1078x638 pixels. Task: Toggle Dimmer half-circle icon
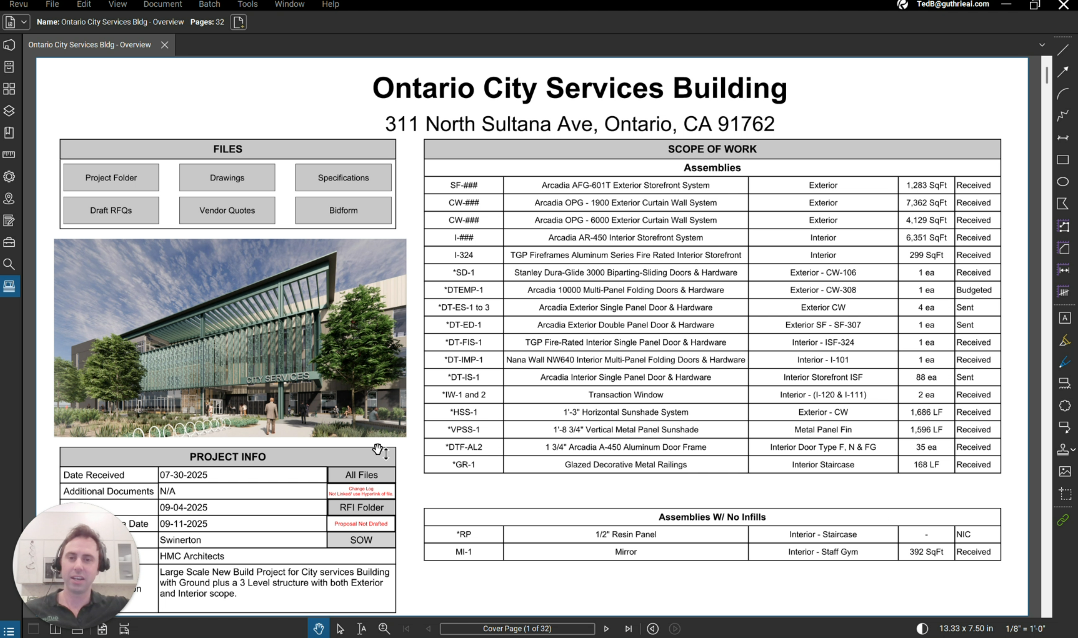coord(923,628)
